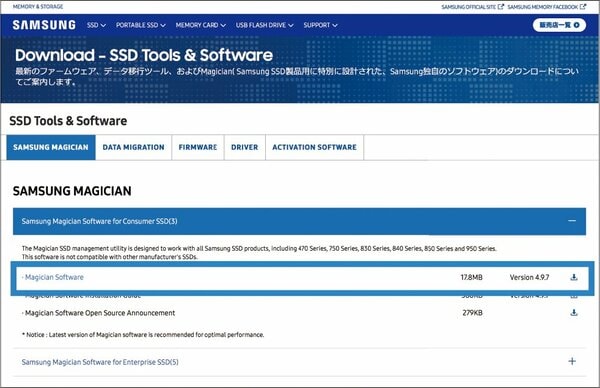This screenshot has width=600, height=388.
Task: Click the 17.8MB file size text
Action: 471,277
